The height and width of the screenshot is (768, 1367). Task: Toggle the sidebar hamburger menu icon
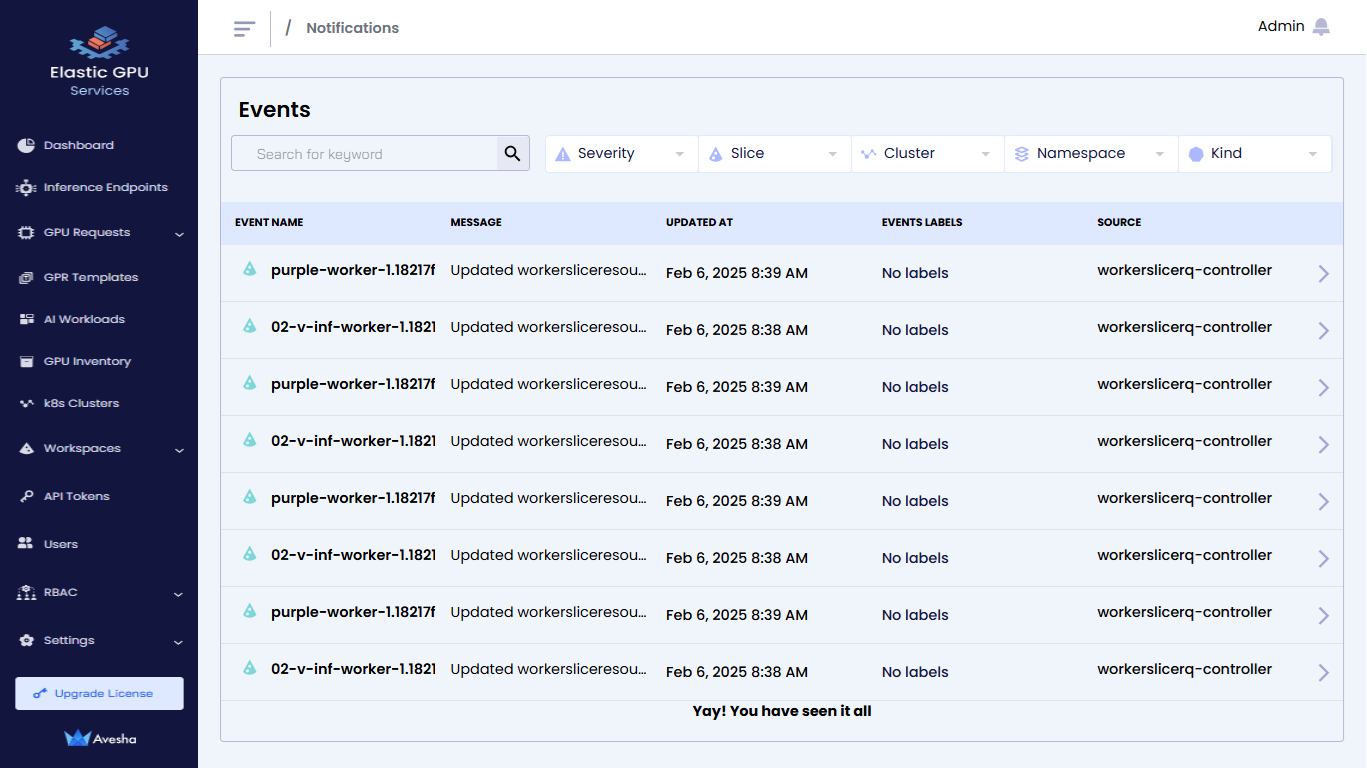244,28
